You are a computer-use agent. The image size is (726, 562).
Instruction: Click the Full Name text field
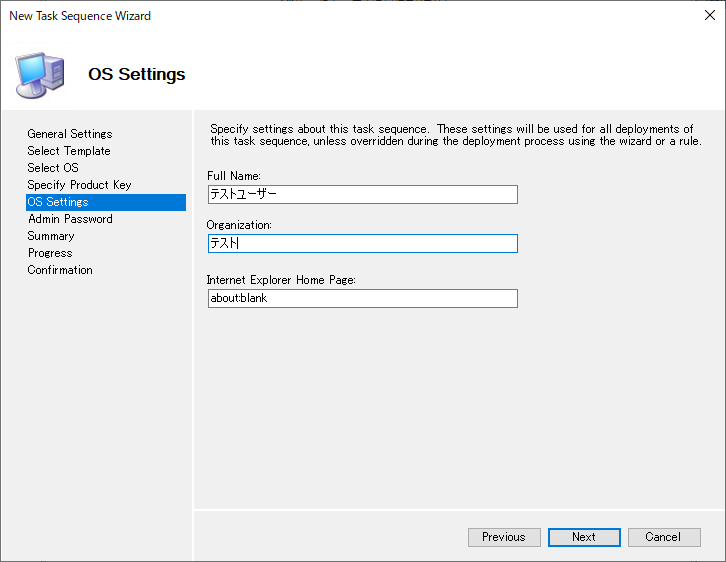(x=362, y=194)
